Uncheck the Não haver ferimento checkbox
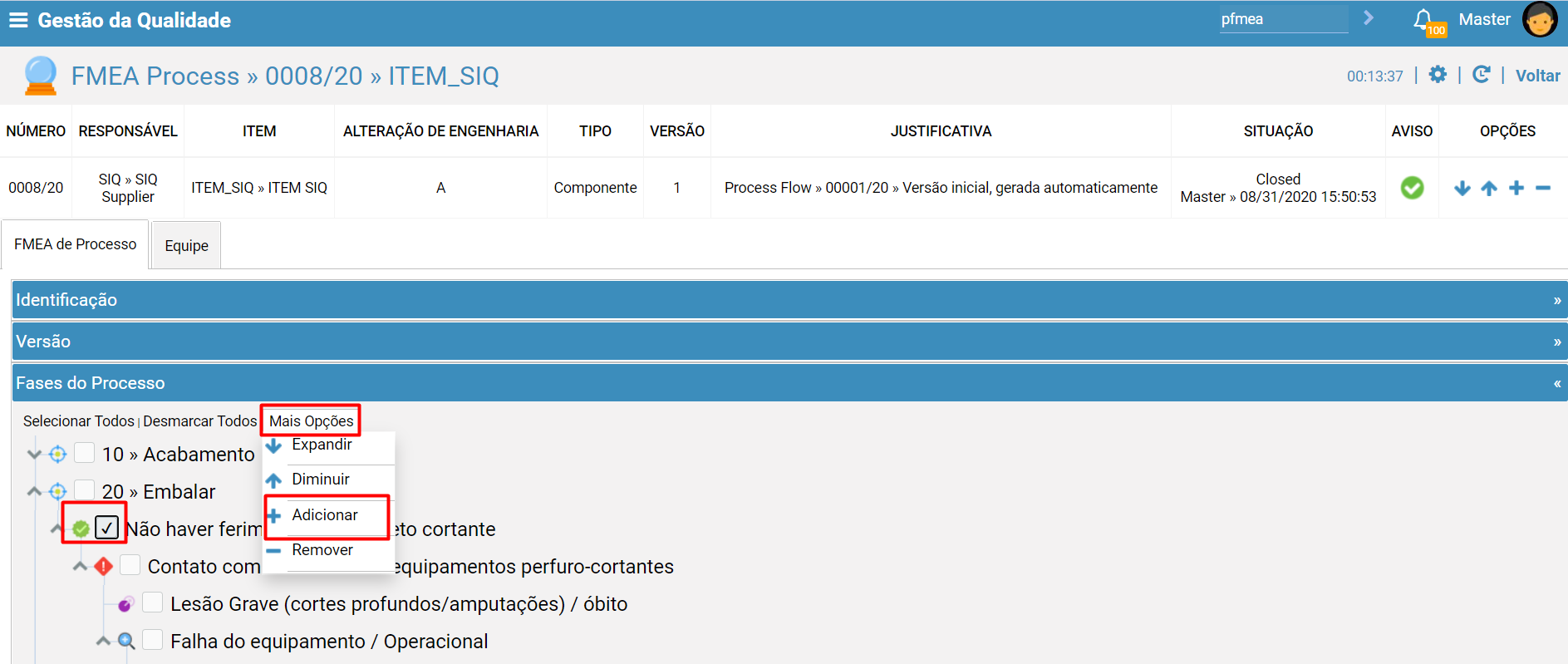Screen dimensions: 1568x664 (x=106, y=528)
